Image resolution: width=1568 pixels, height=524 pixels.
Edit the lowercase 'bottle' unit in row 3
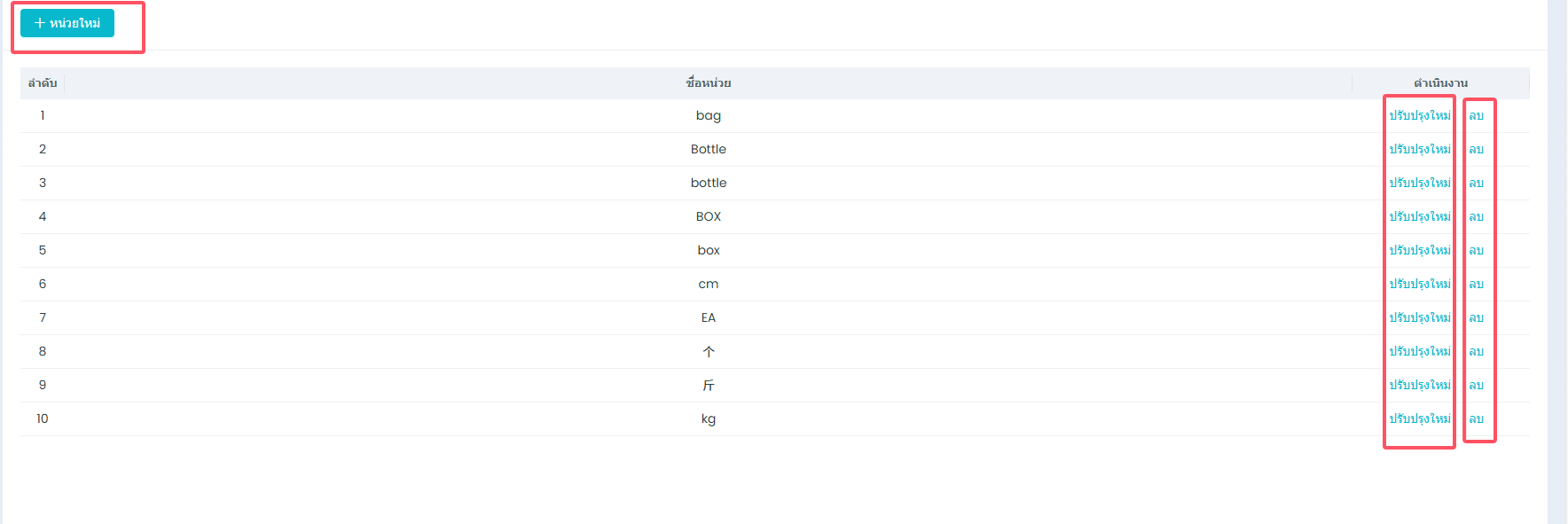pyautogui.click(x=1419, y=183)
